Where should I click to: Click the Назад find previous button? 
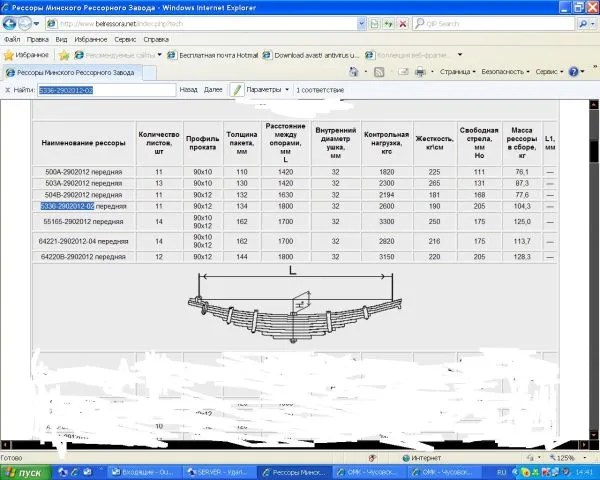(x=188, y=90)
